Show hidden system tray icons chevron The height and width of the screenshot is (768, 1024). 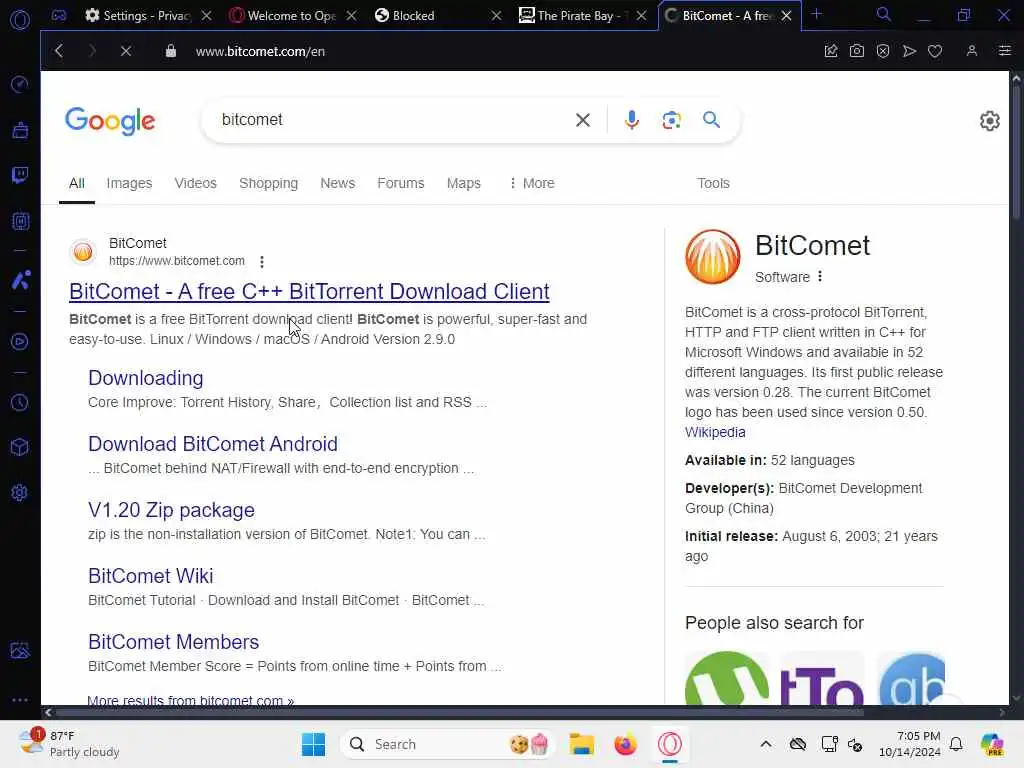[x=766, y=744]
